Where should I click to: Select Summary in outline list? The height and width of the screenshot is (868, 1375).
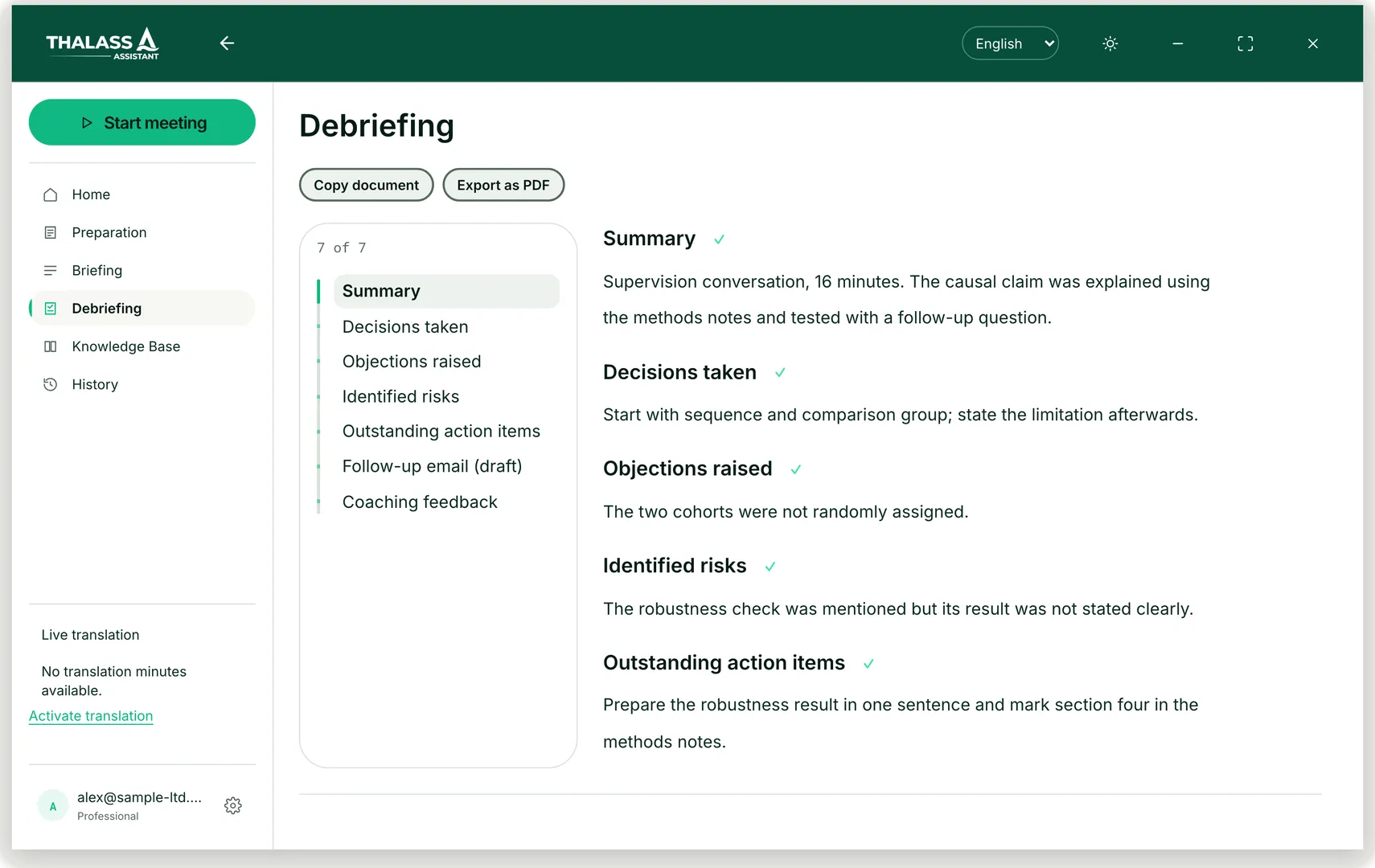click(x=446, y=291)
